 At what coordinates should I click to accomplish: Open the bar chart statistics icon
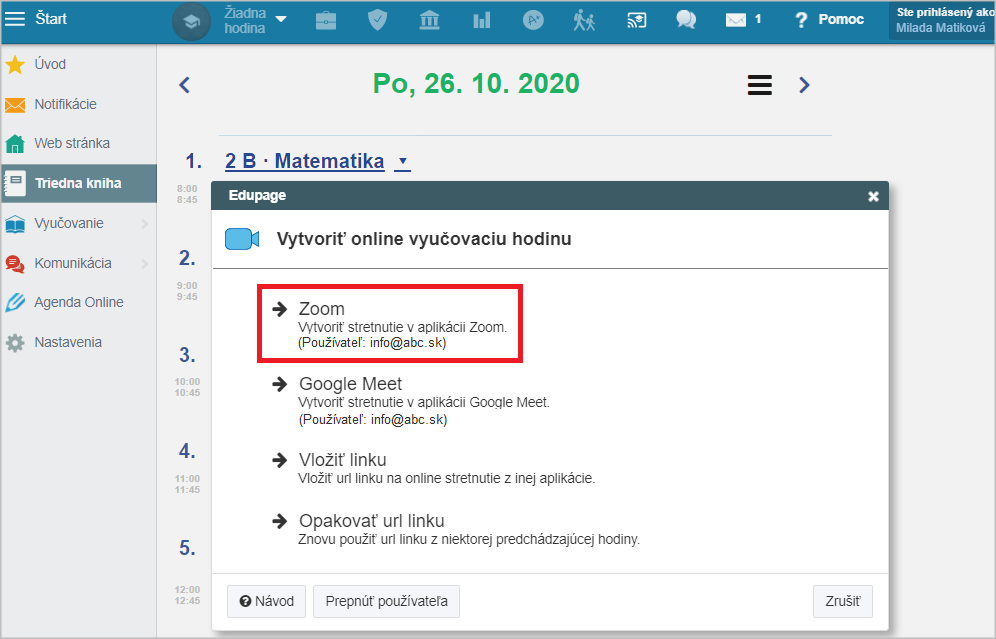coord(481,20)
